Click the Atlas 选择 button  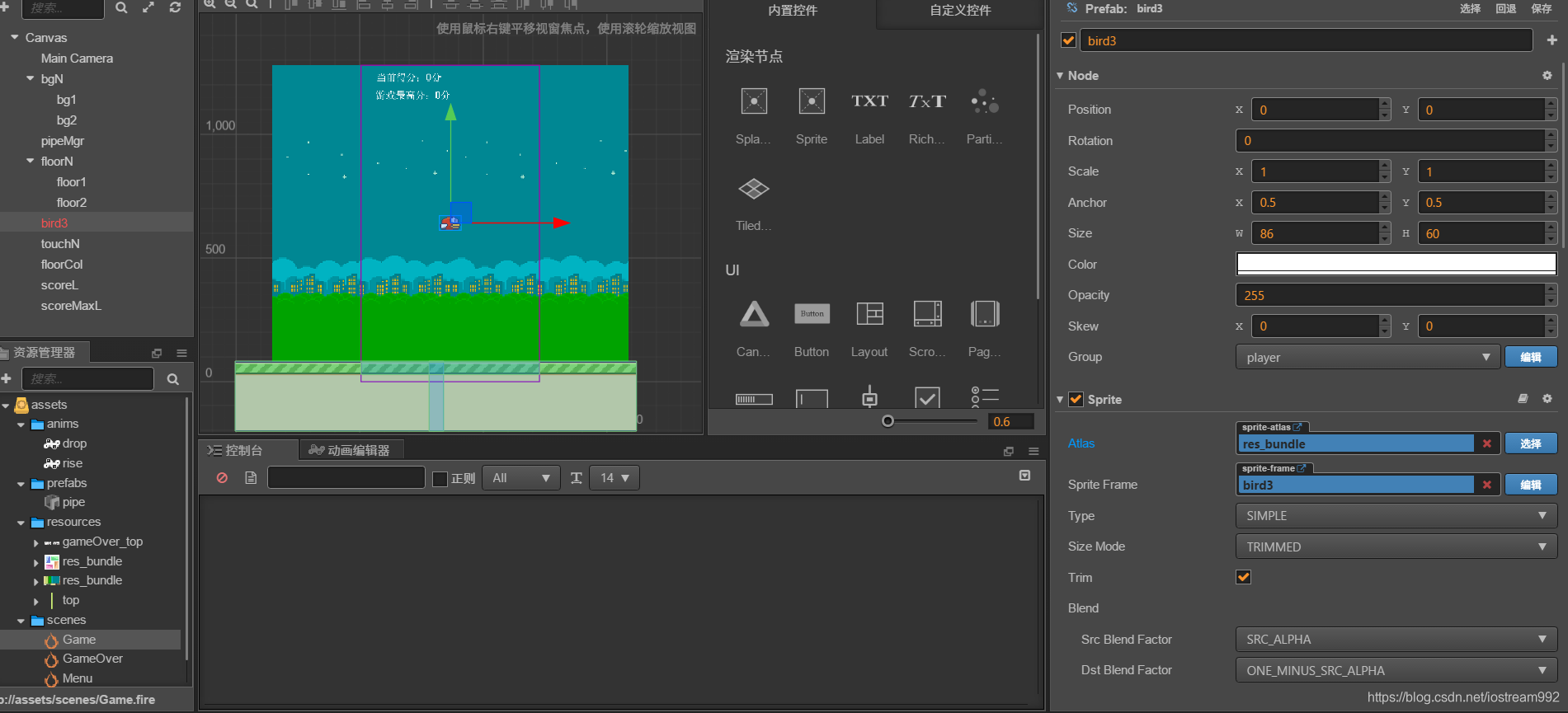(x=1531, y=443)
